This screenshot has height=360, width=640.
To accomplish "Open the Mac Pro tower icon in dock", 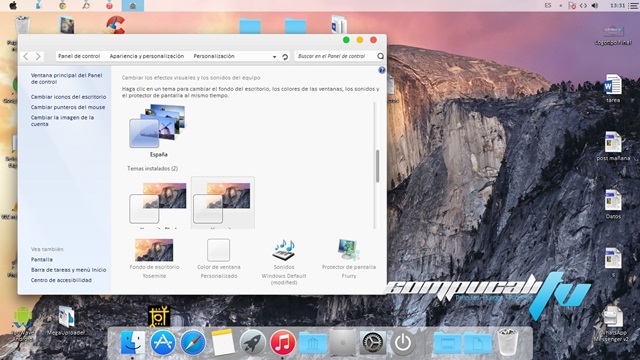I will click(x=343, y=342).
